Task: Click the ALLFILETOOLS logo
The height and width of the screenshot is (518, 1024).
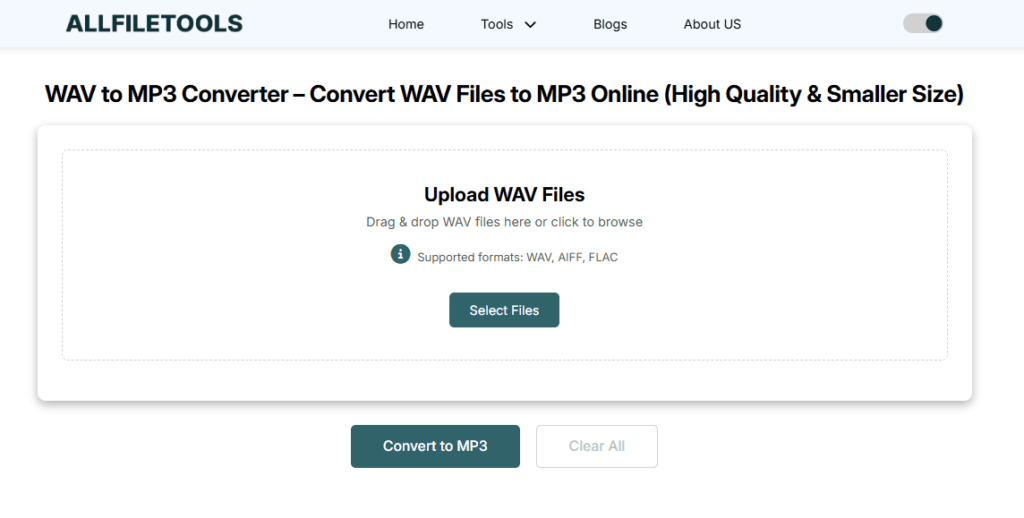Action: click(154, 23)
